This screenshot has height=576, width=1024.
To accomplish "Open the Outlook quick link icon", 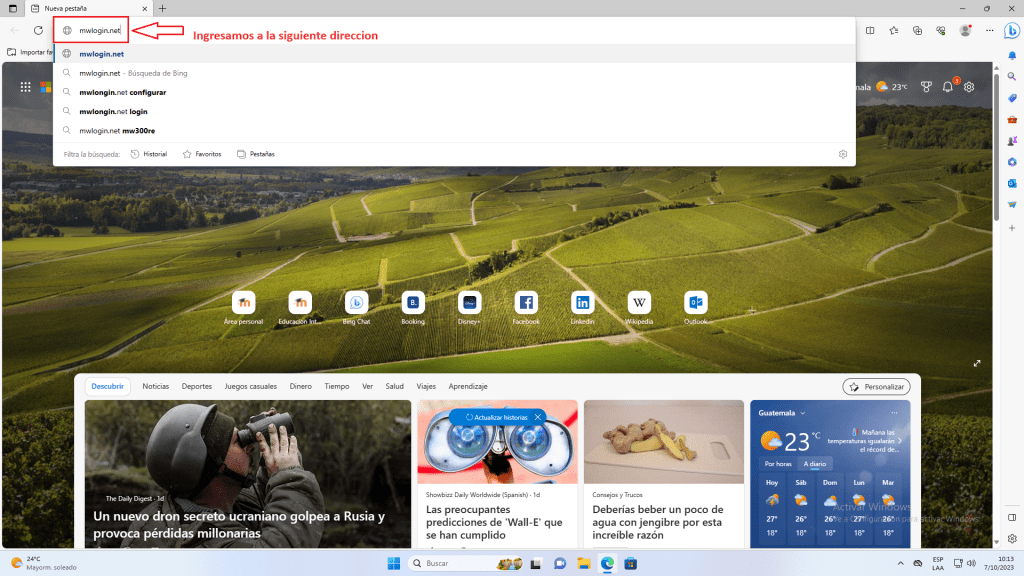I will click(696, 302).
